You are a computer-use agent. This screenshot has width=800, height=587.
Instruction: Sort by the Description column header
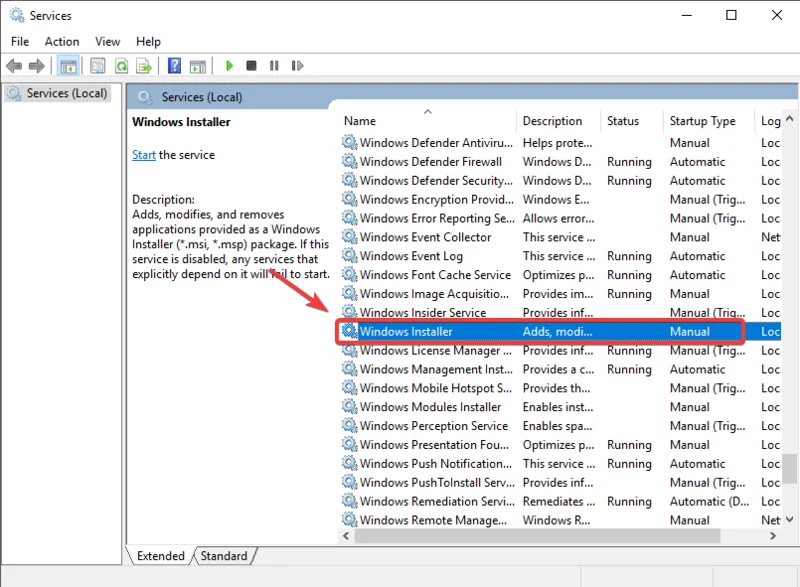559,121
